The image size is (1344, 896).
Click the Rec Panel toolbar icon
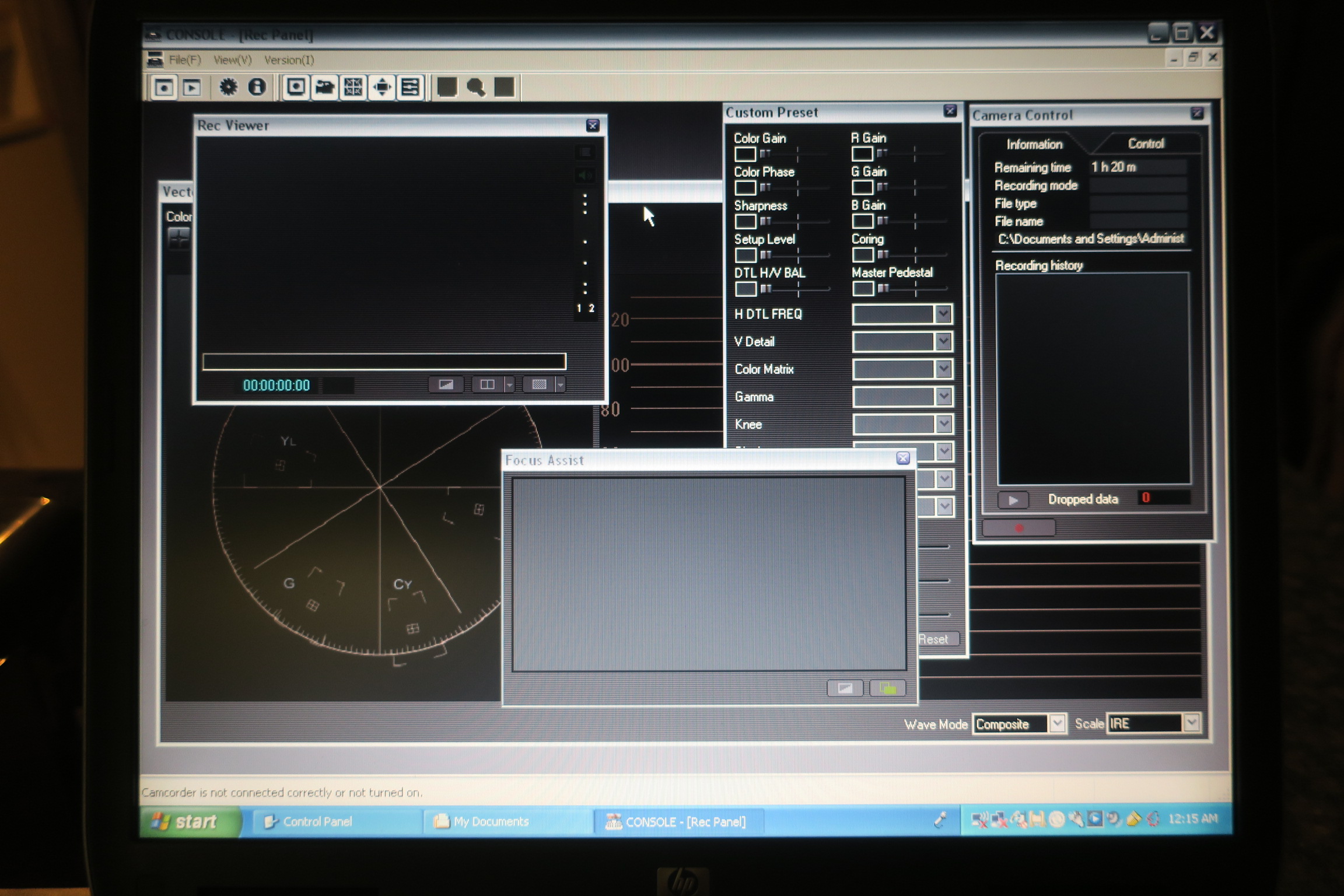(x=164, y=87)
